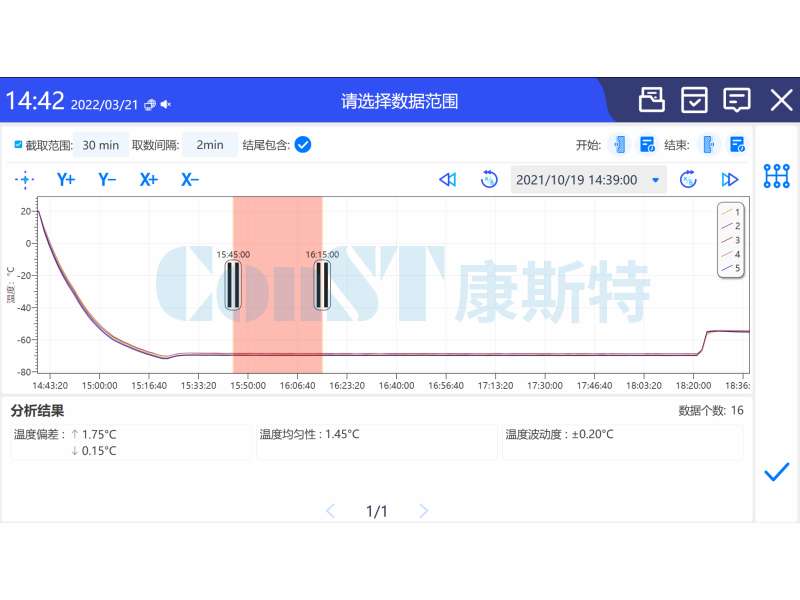Open the date-time dropdown 2021/10/19 14:39:00
800x600 pixels.
click(x=588, y=180)
